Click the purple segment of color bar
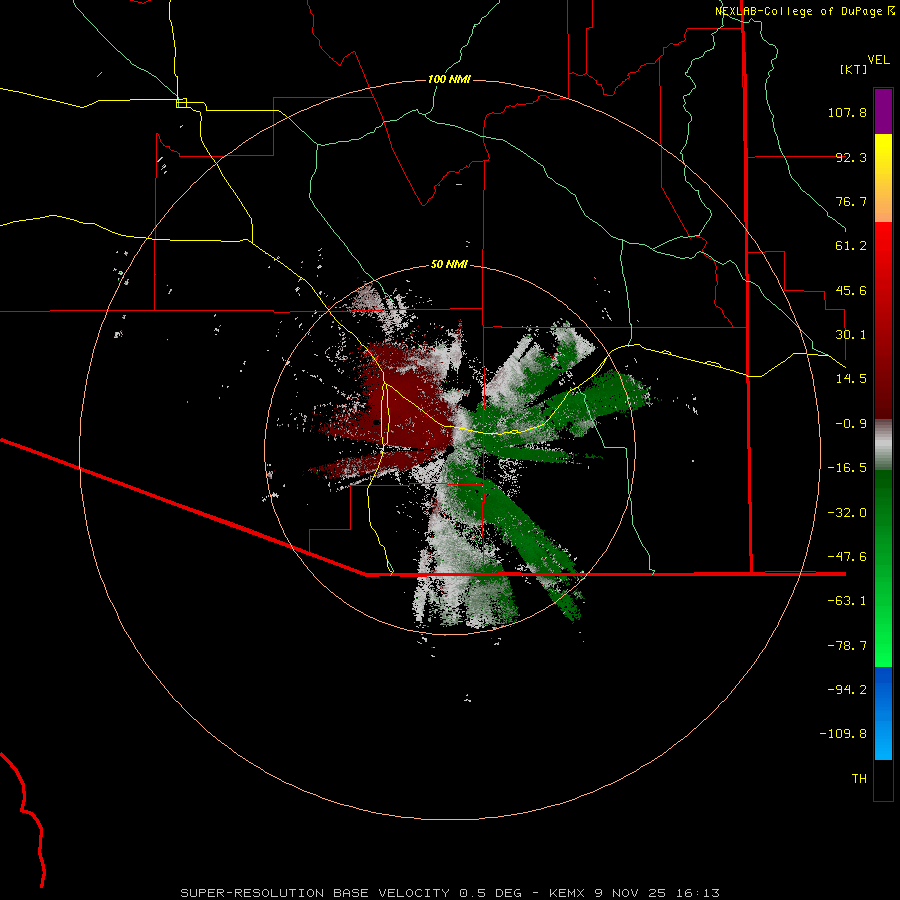This screenshot has height=900, width=900. click(x=883, y=111)
